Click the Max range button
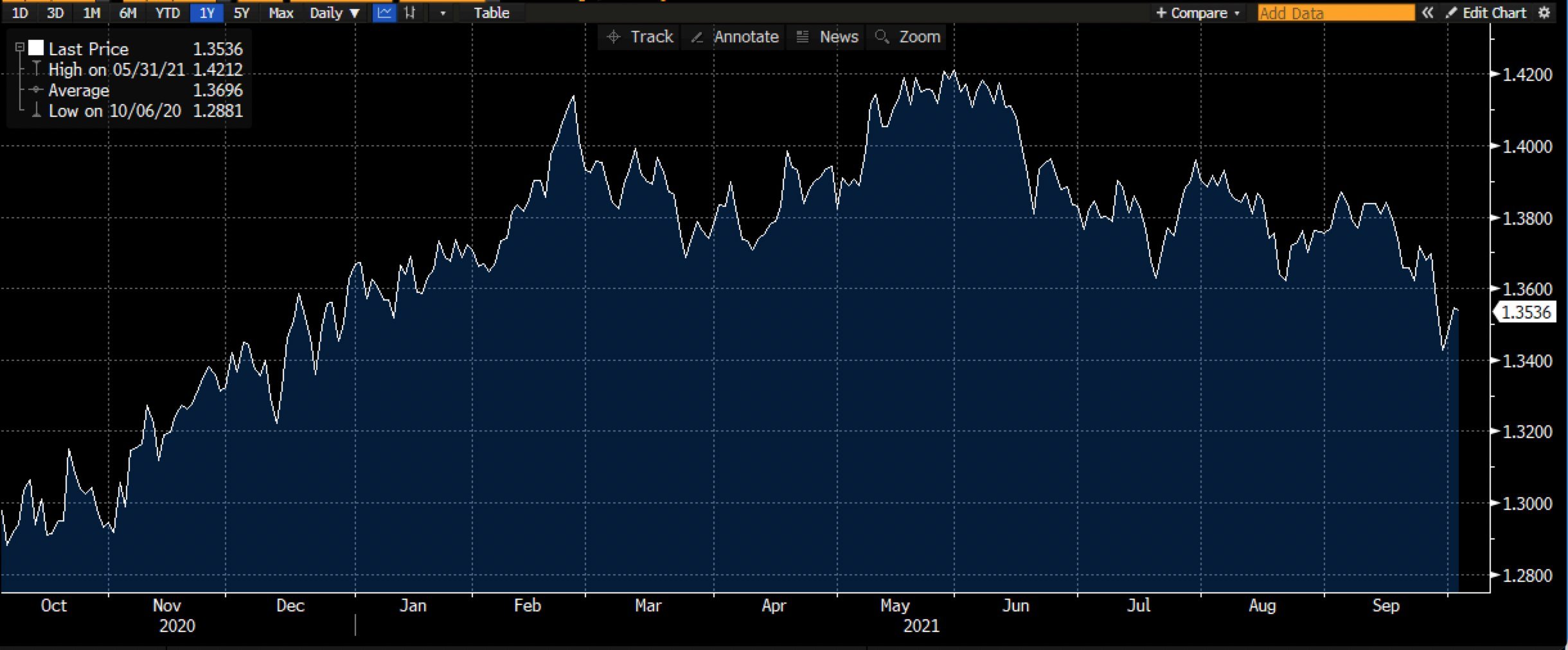Viewport: 1568px width, 650px height. pyautogui.click(x=281, y=13)
